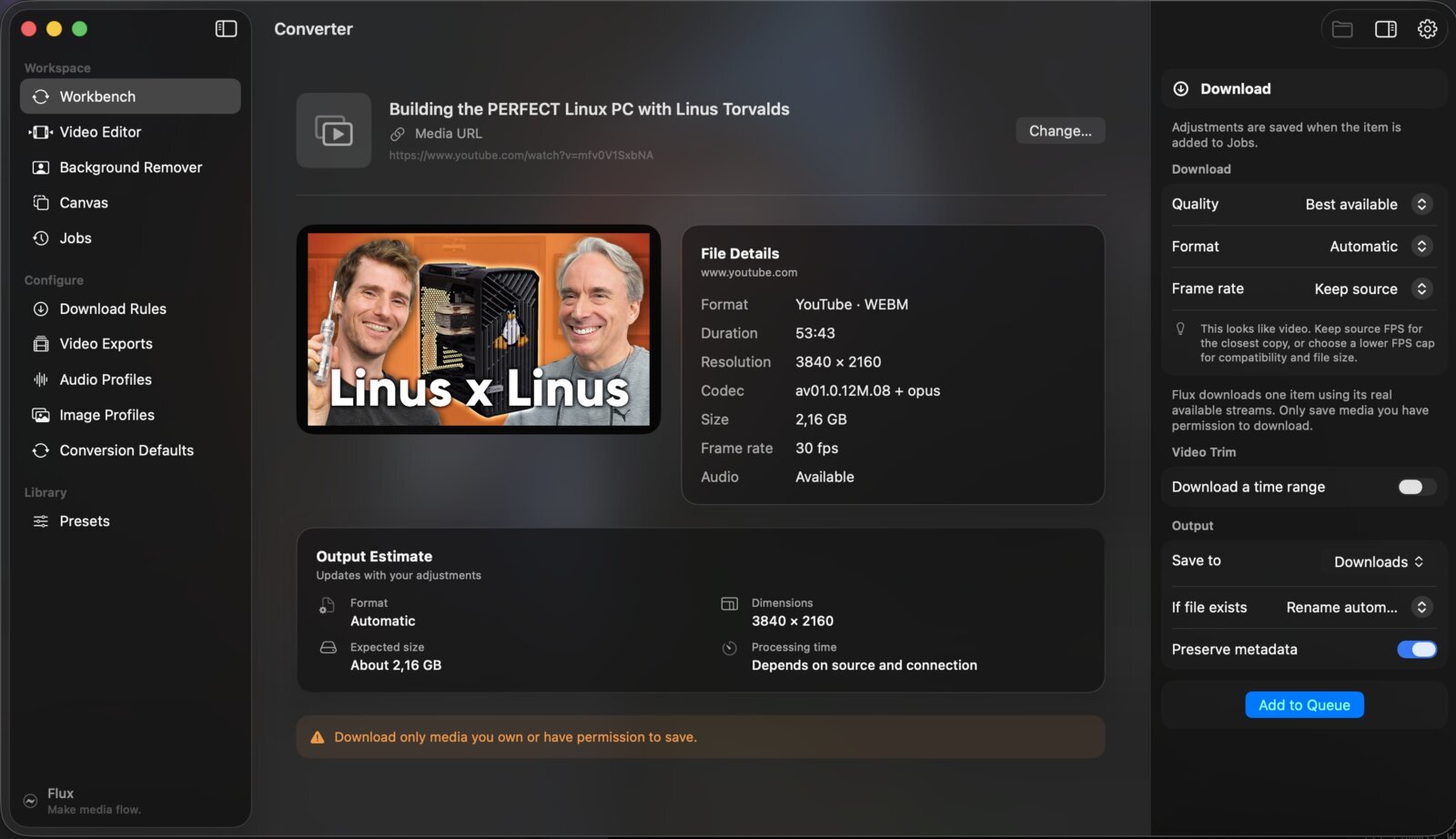Toggle the right inspector panel icon

pyautogui.click(x=1385, y=29)
